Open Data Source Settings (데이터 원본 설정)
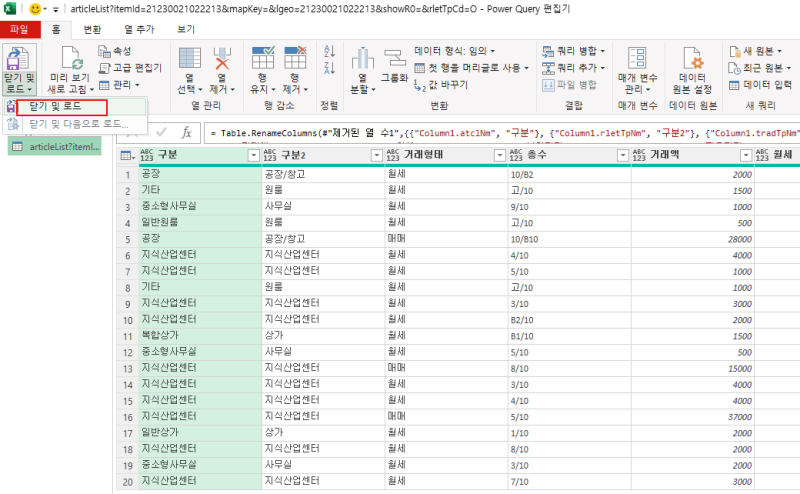This screenshot has width=800, height=494. 692,70
